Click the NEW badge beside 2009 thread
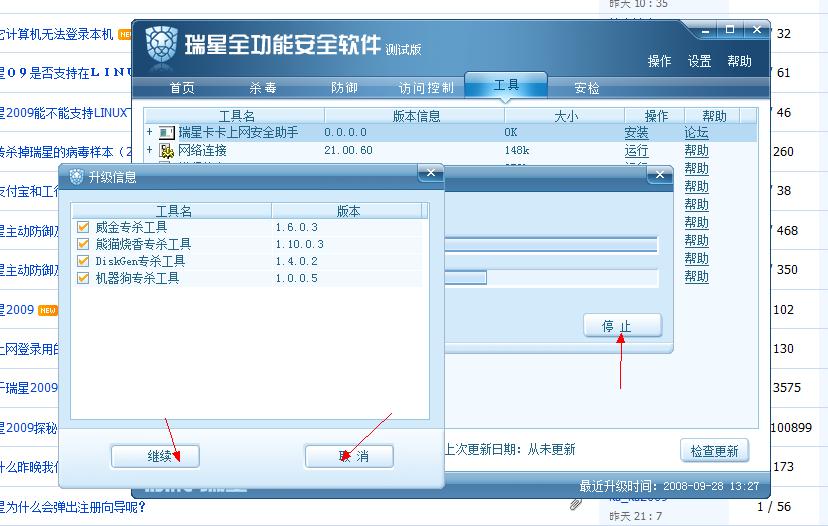Viewport: 828px width, 526px height. click(48, 311)
